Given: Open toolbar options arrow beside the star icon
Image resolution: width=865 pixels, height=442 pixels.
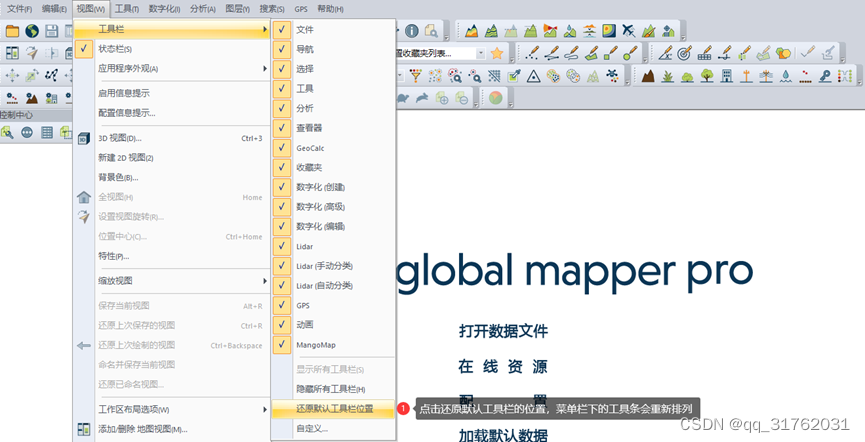Looking at the screenshot, I should click(x=512, y=54).
